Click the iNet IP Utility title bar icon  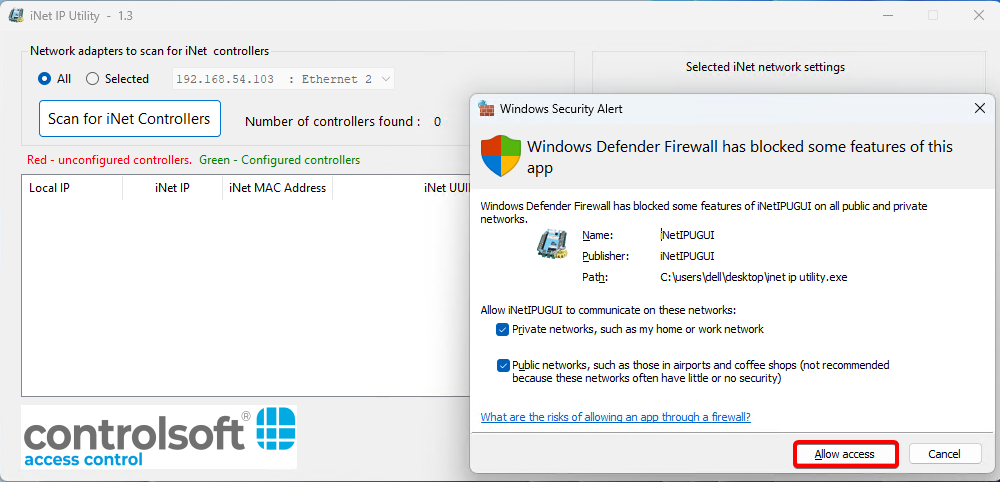[17, 16]
